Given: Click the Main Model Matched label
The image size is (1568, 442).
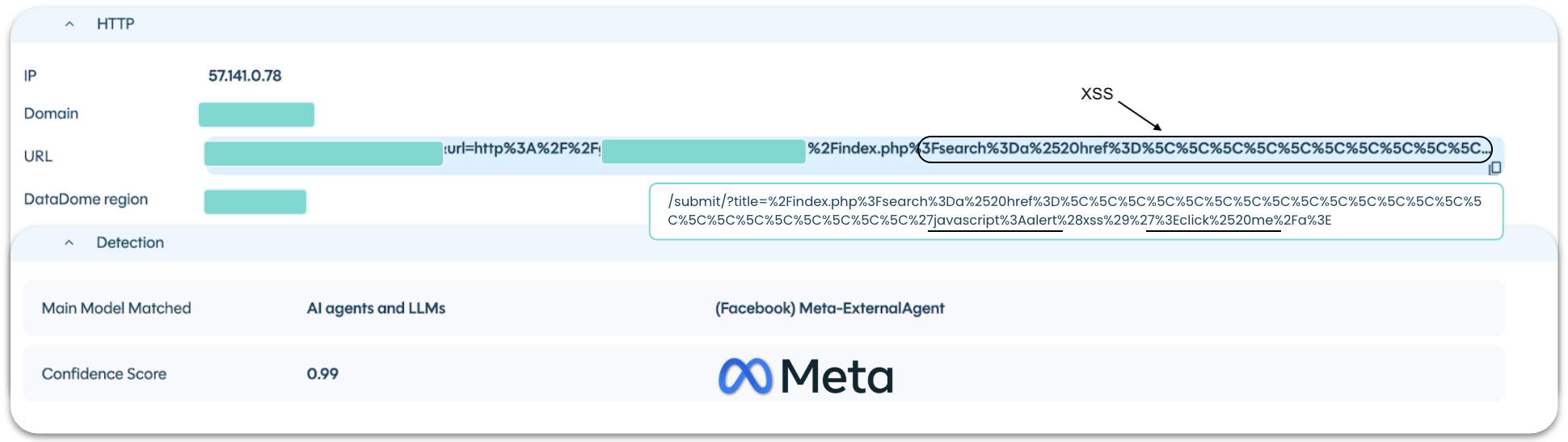Looking at the screenshot, I should click(116, 308).
